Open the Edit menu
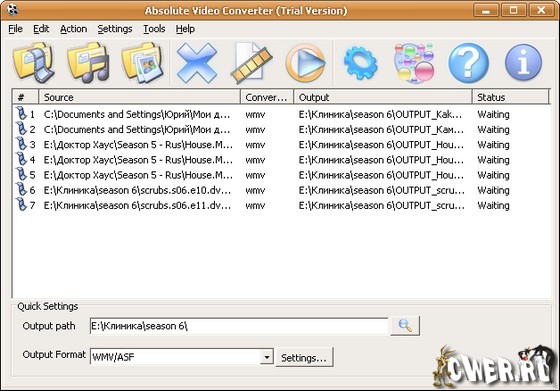The width and height of the screenshot is (560, 391). pos(41,29)
